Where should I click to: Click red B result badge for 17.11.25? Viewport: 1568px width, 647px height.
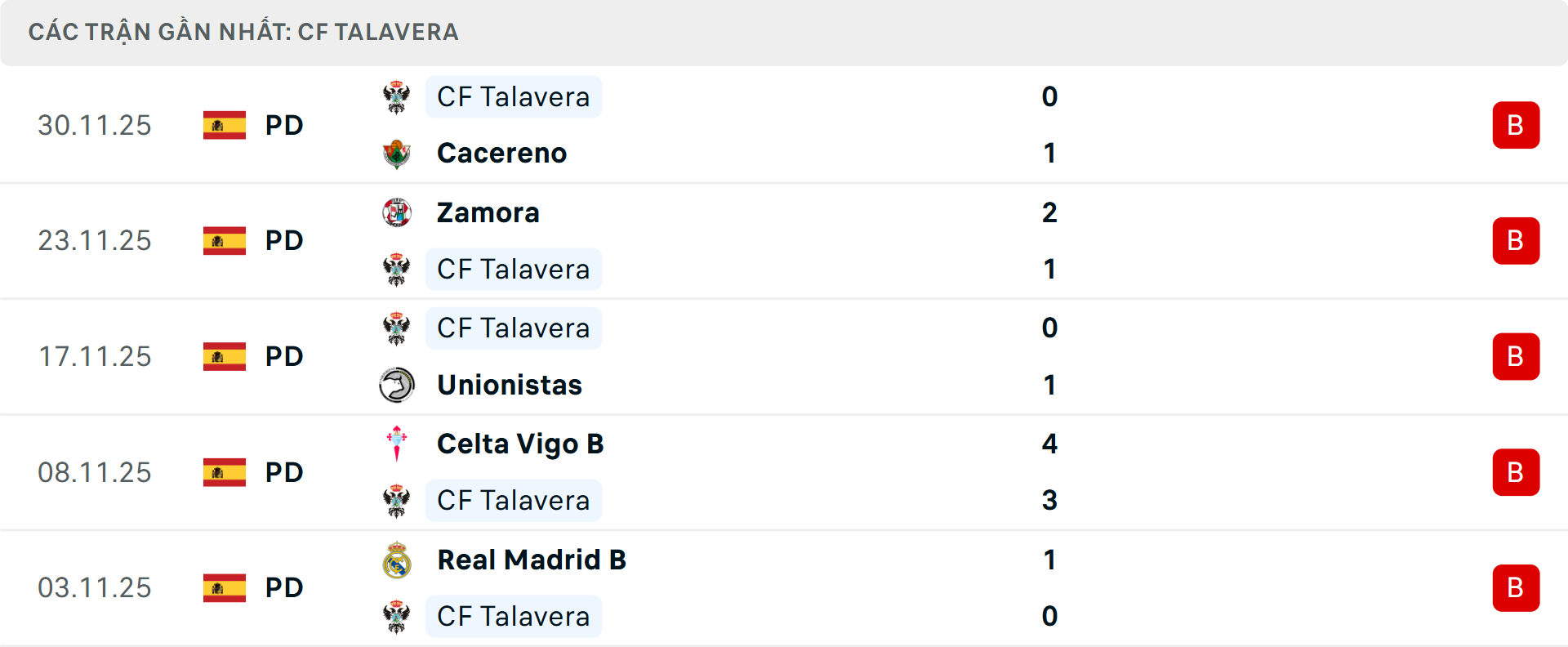coord(1516,356)
